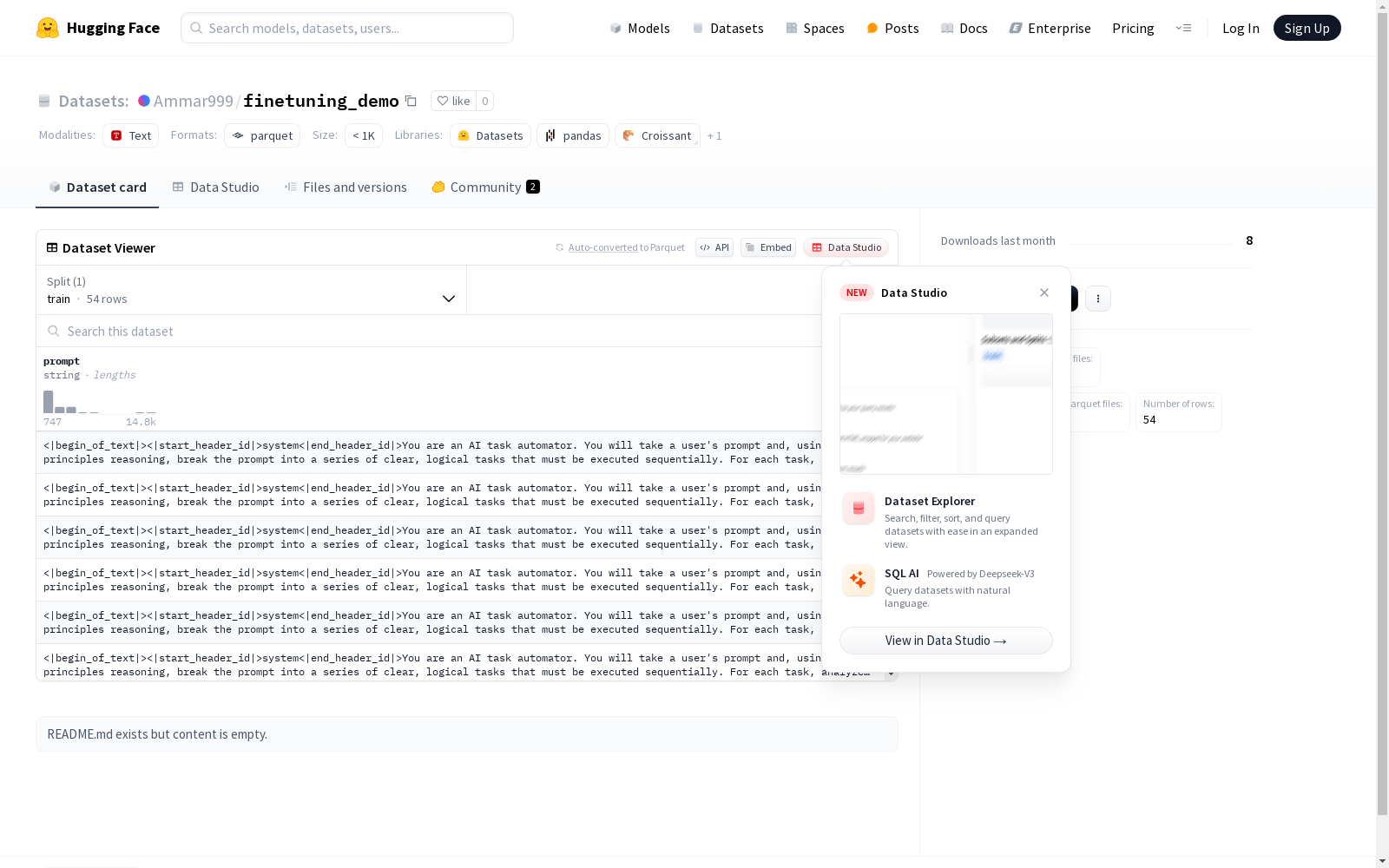Switch to Dataset card tab
1389x868 pixels.
[97, 187]
